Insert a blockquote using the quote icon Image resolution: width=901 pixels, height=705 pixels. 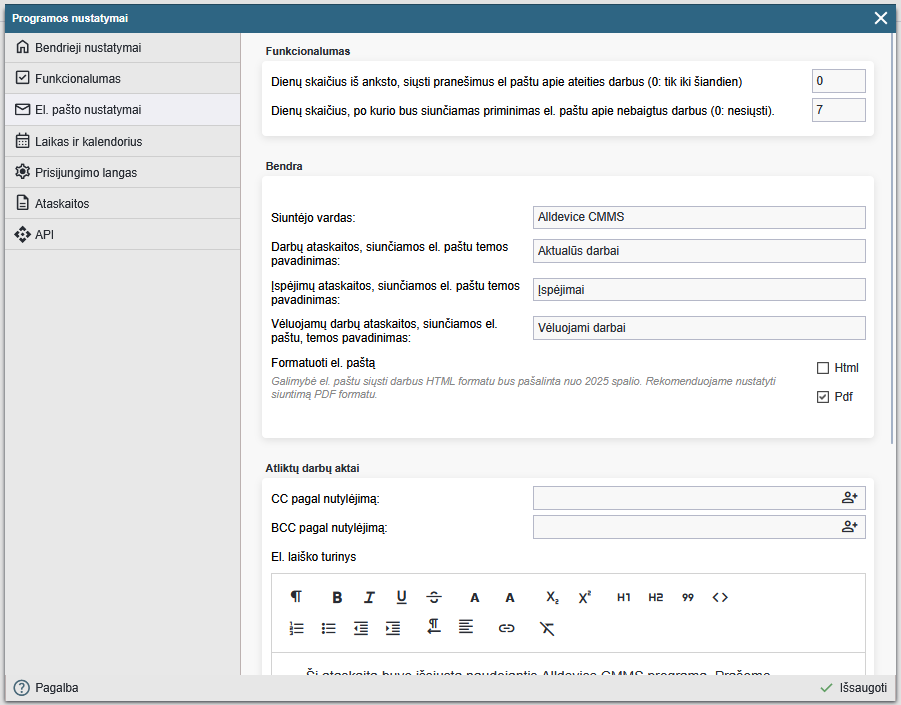tap(688, 598)
